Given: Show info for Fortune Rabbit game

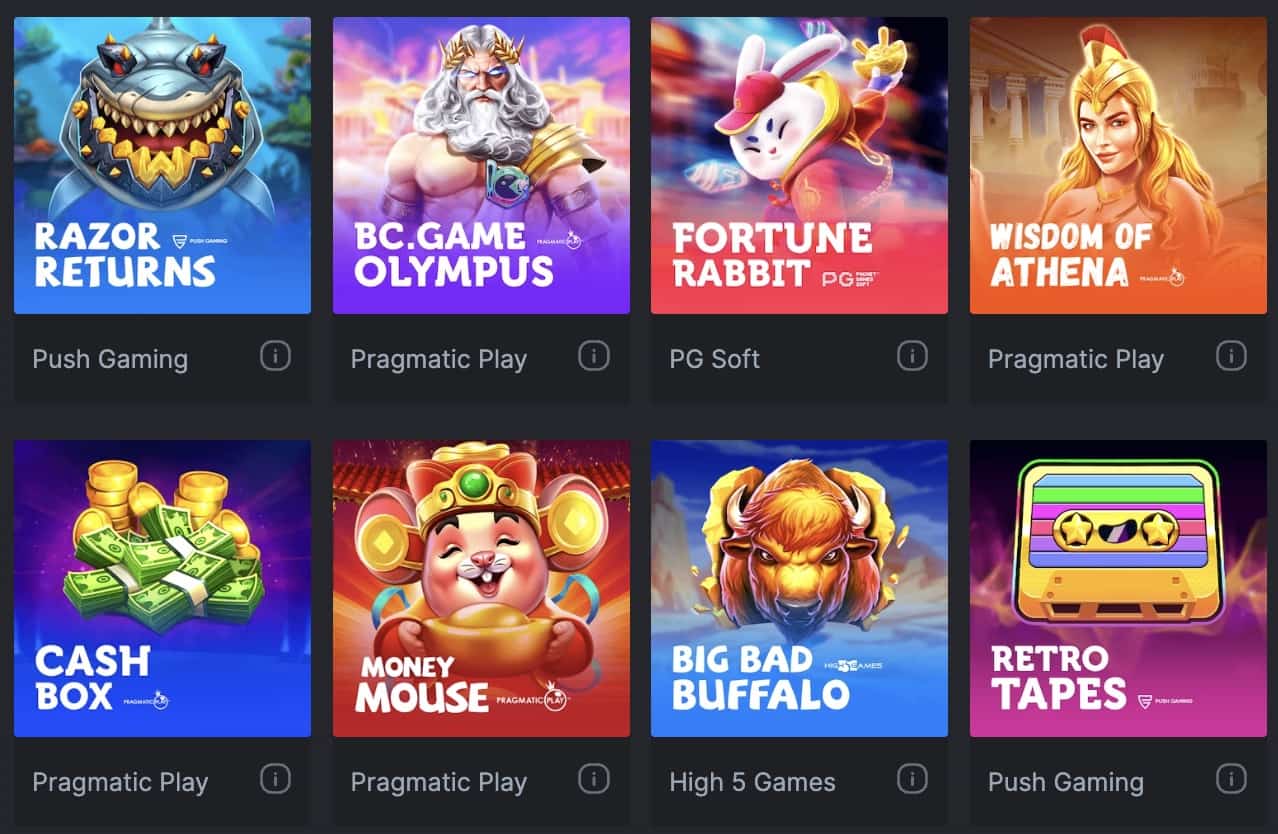Looking at the screenshot, I should 912,355.
